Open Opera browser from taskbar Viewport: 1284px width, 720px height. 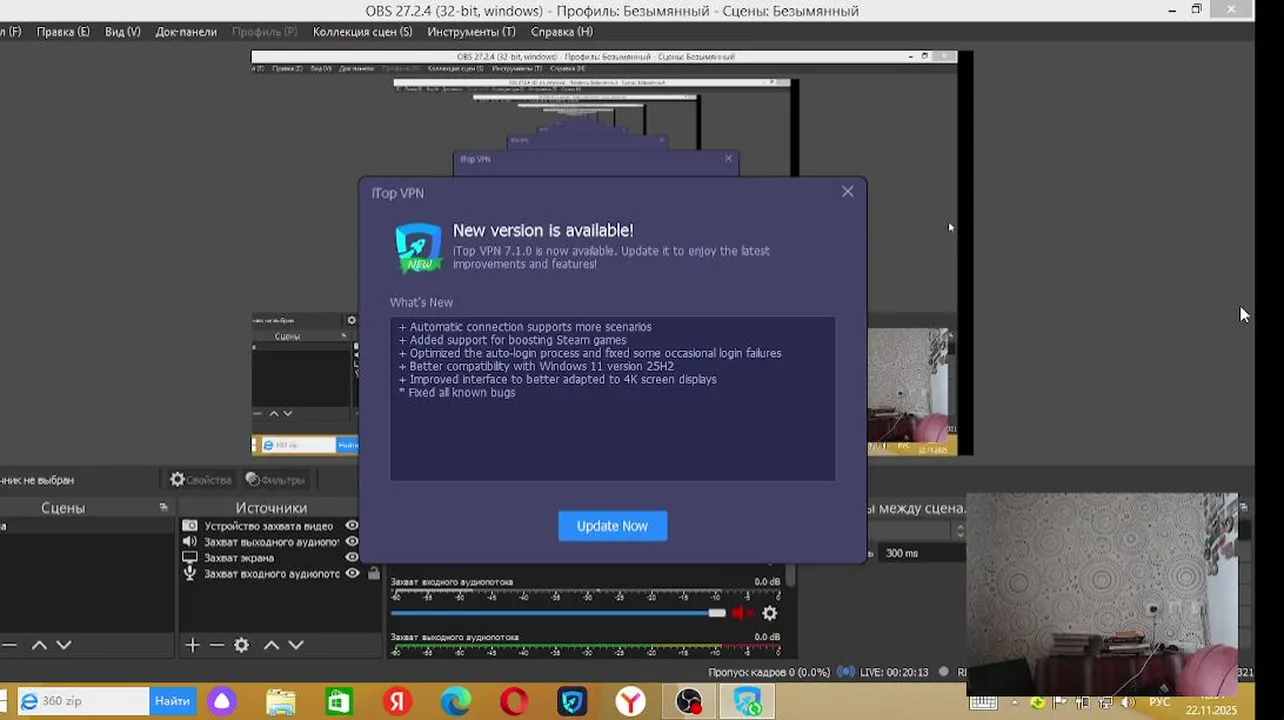[514, 702]
